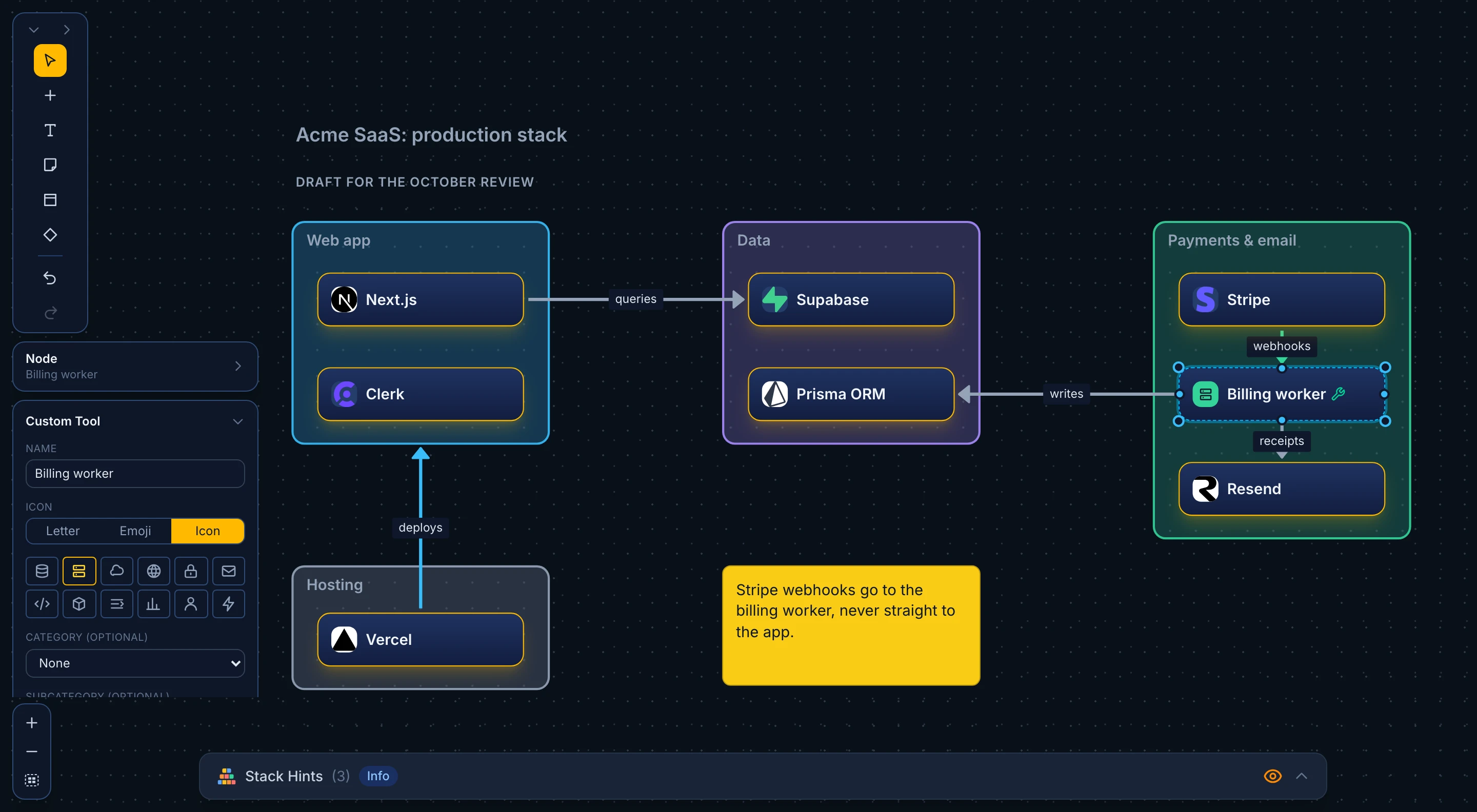Screen dimensions: 1477x812
Task: Click the Info badge on Stack Hints
Action: click(x=378, y=776)
